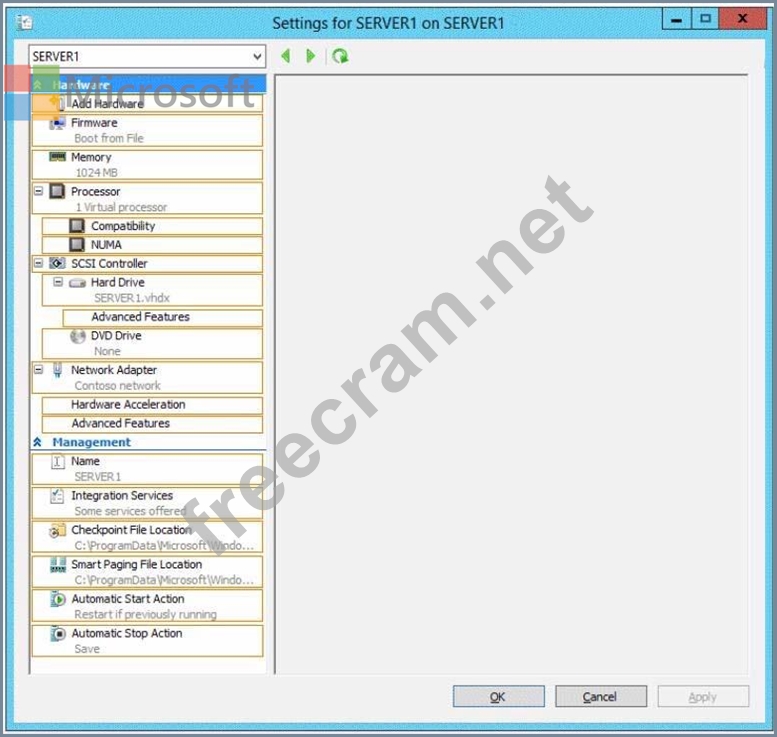Maximize the Settings window

click(705, 20)
